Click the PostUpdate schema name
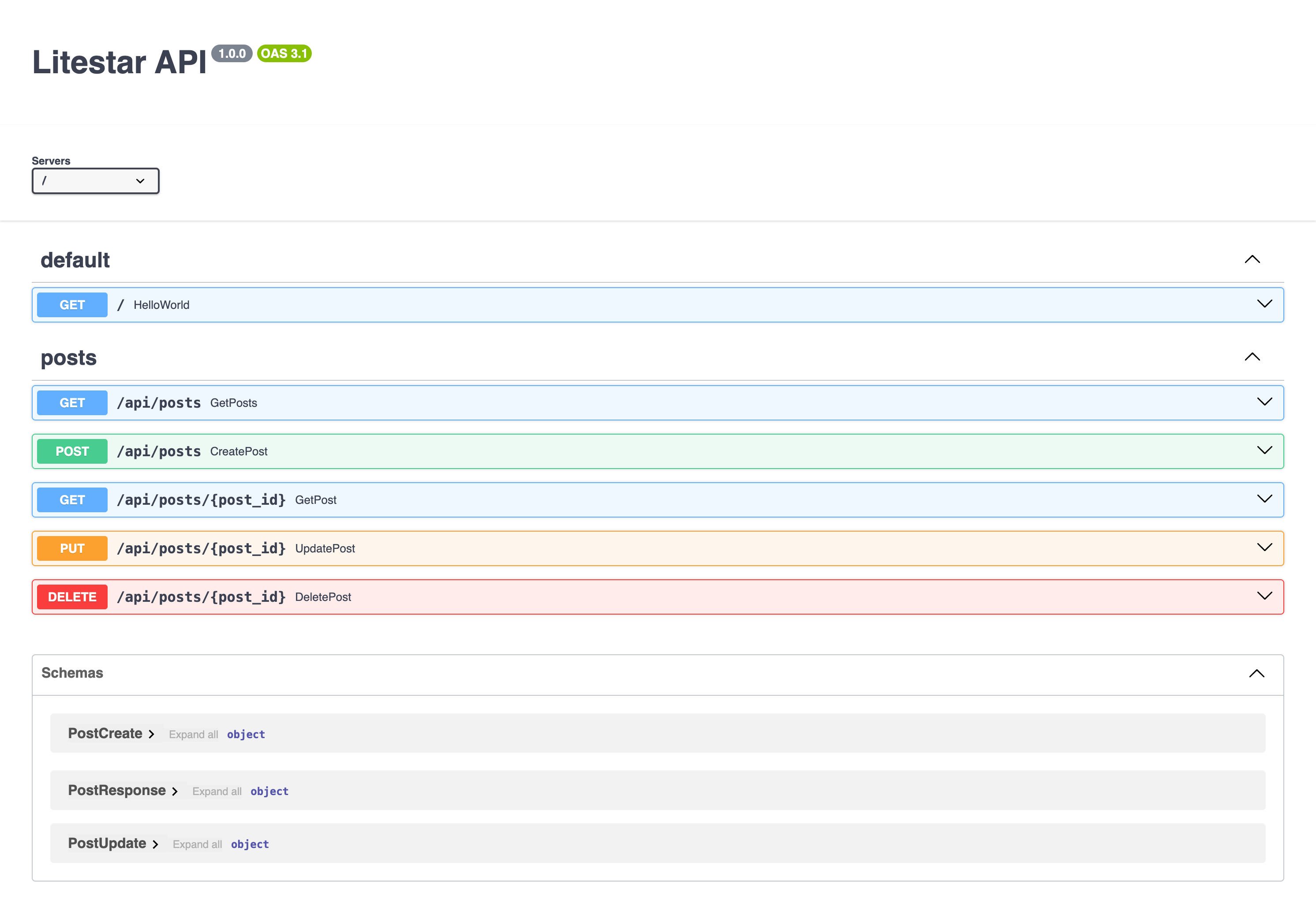The height and width of the screenshot is (908, 1316). pyautogui.click(x=107, y=843)
